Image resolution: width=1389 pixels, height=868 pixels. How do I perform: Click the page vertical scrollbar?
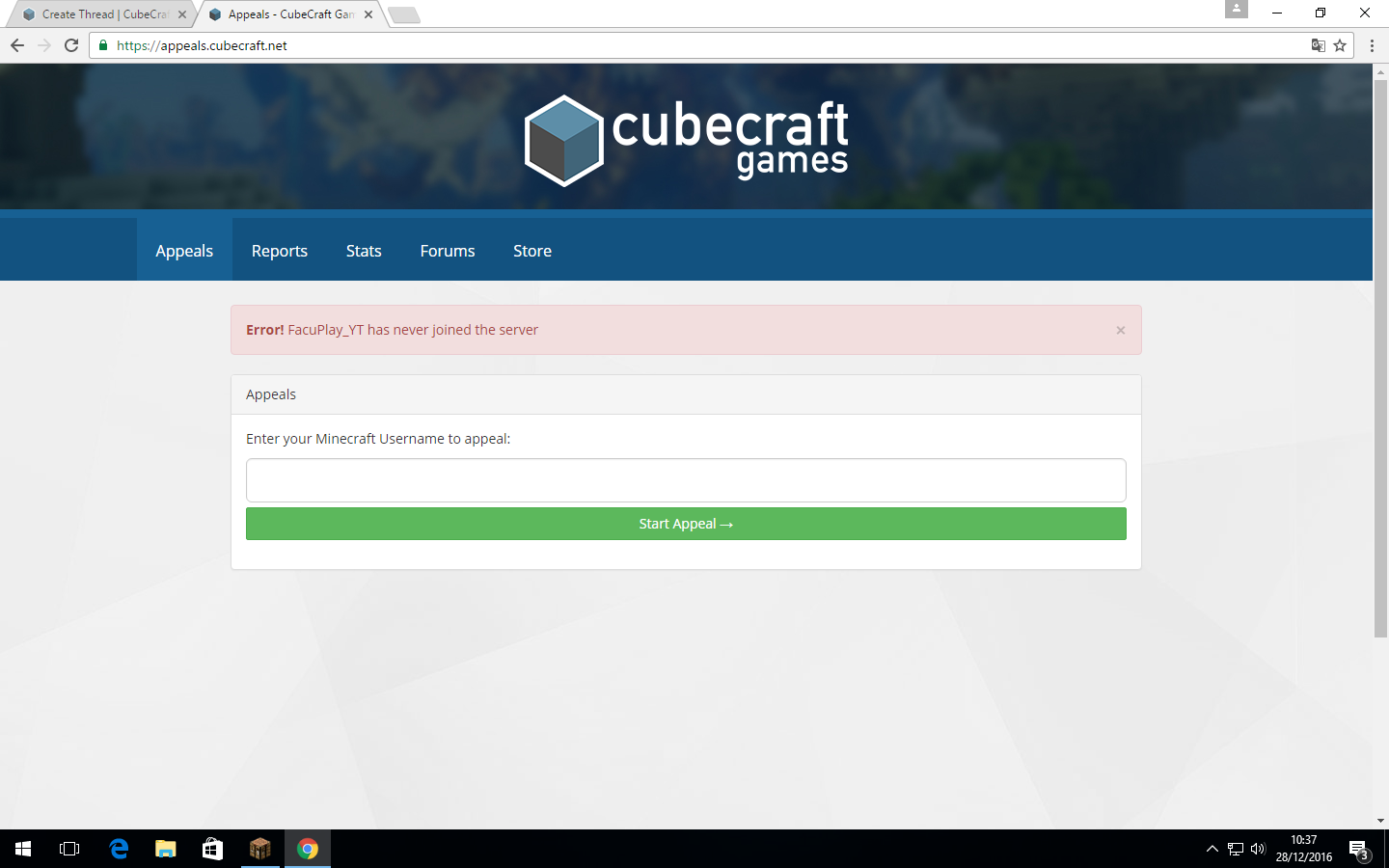point(1380,357)
